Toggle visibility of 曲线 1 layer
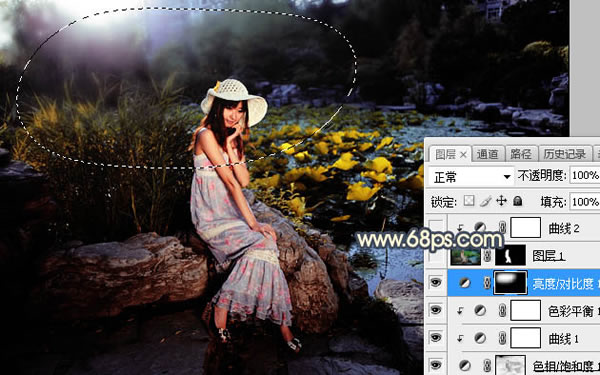 pyautogui.click(x=436, y=338)
